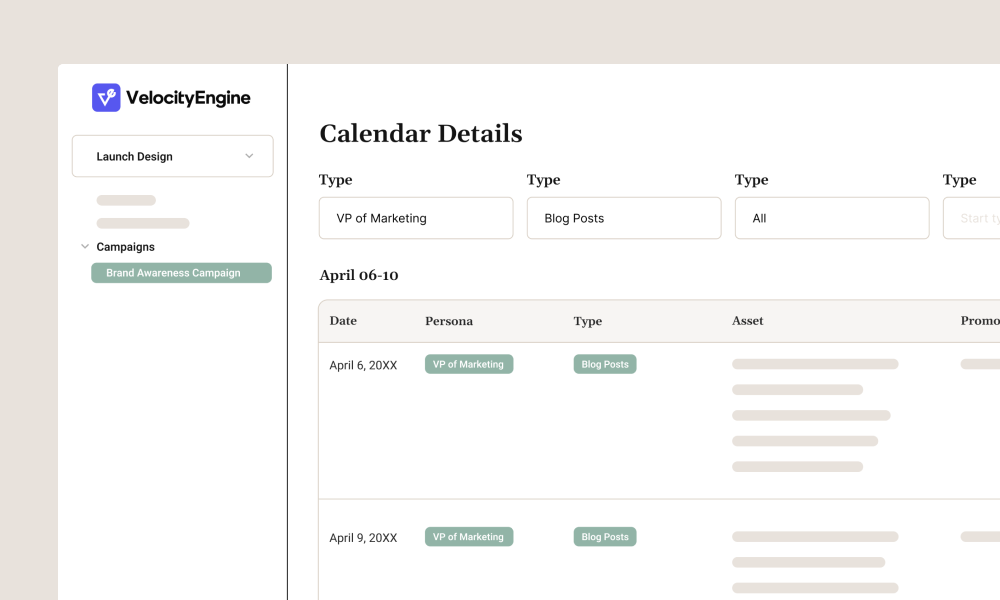
Task: Click VP of Marketing tag on April 9
Action: (x=469, y=537)
